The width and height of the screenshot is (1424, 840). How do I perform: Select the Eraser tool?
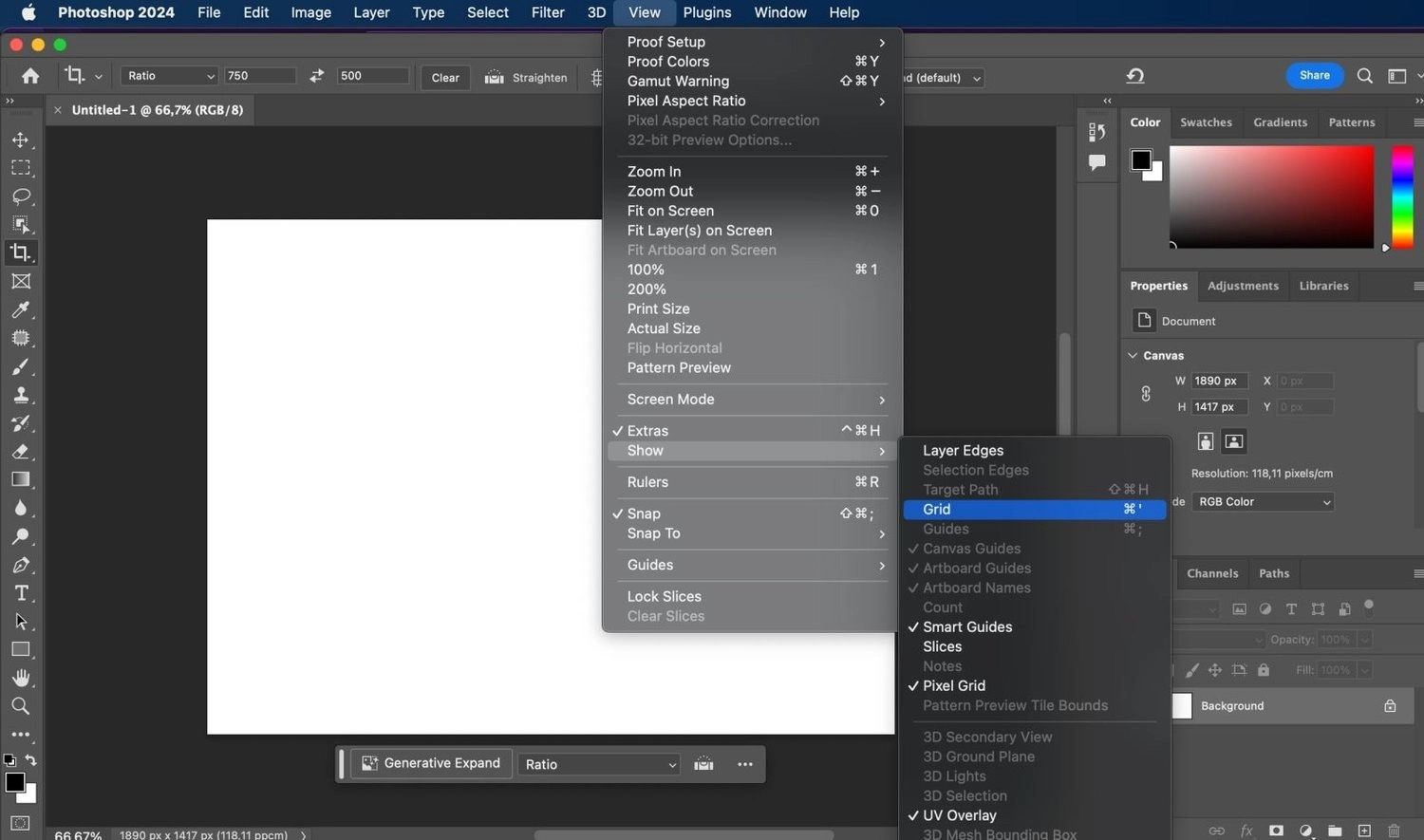pos(20,452)
